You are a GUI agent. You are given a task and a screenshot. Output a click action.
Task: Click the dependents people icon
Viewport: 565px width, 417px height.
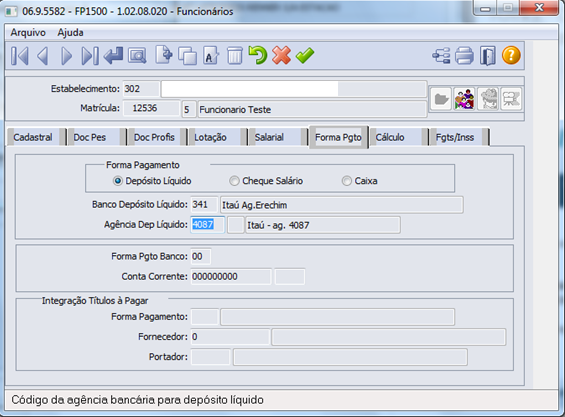(464, 98)
